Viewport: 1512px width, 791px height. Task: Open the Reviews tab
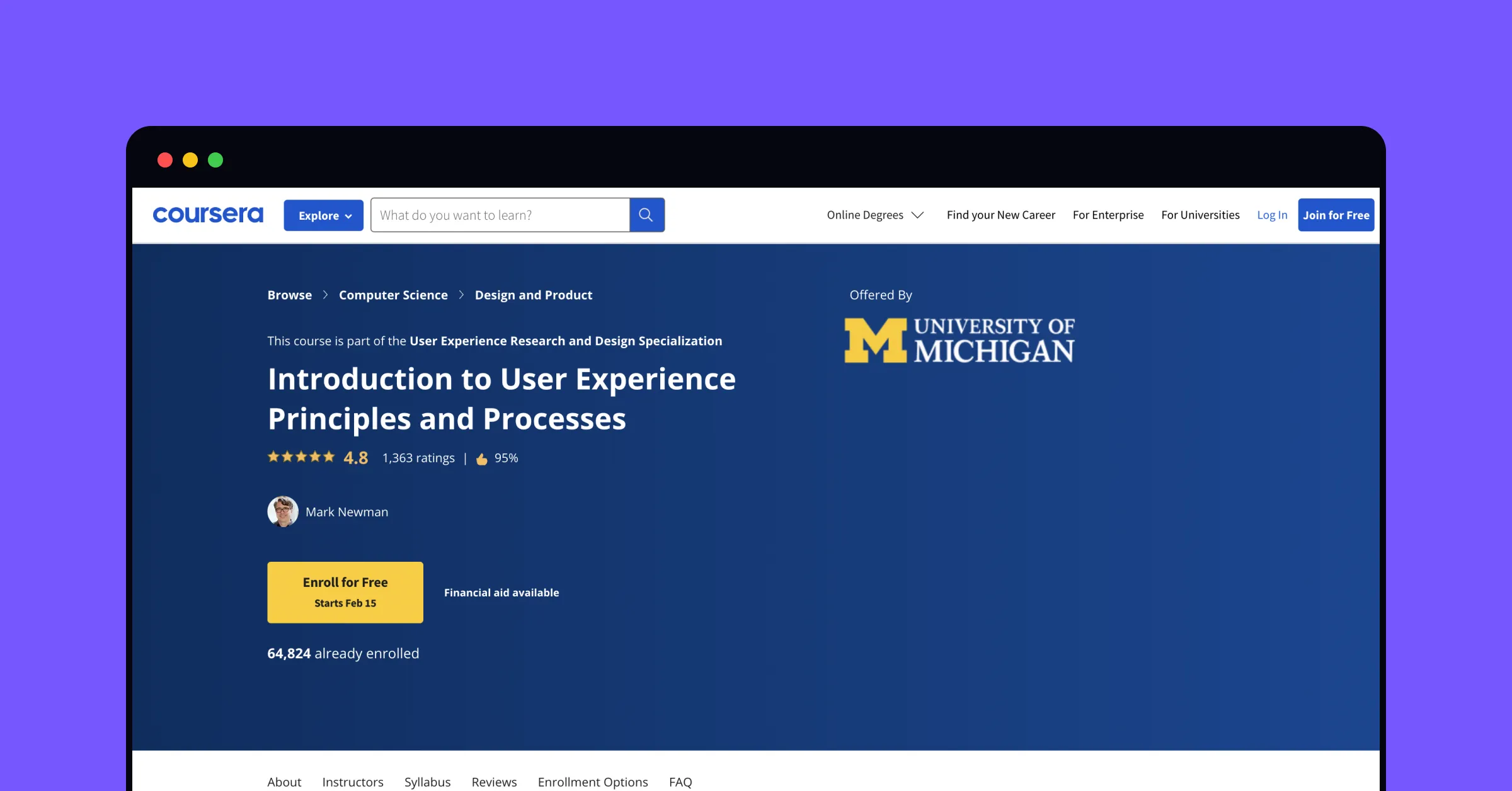(494, 782)
